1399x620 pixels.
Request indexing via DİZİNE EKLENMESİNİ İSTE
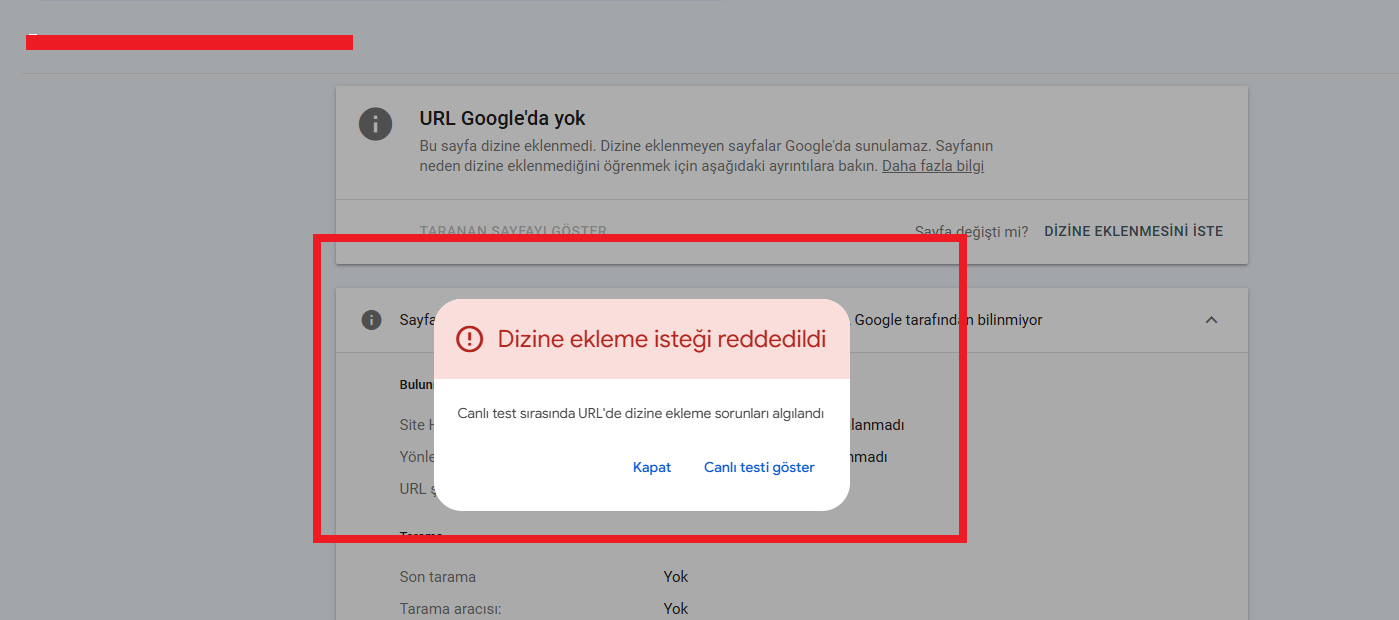(x=1133, y=231)
